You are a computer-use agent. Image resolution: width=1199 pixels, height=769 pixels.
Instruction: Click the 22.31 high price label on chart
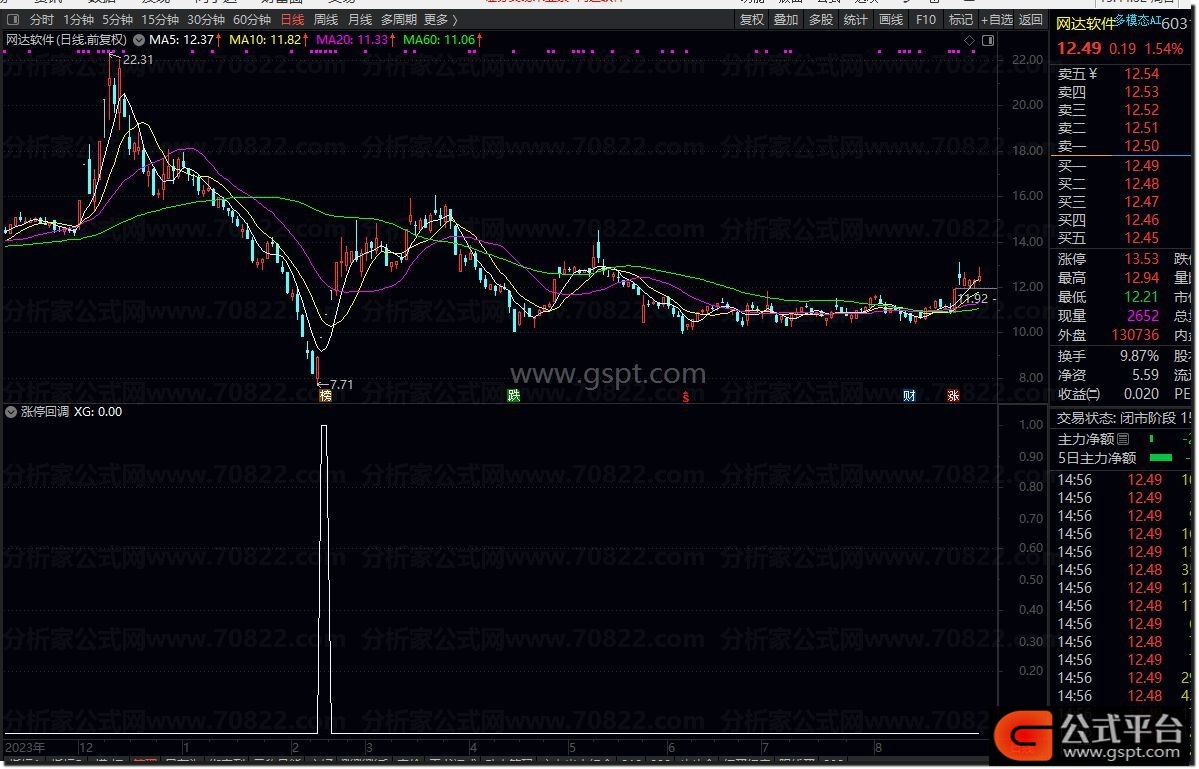coord(138,60)
